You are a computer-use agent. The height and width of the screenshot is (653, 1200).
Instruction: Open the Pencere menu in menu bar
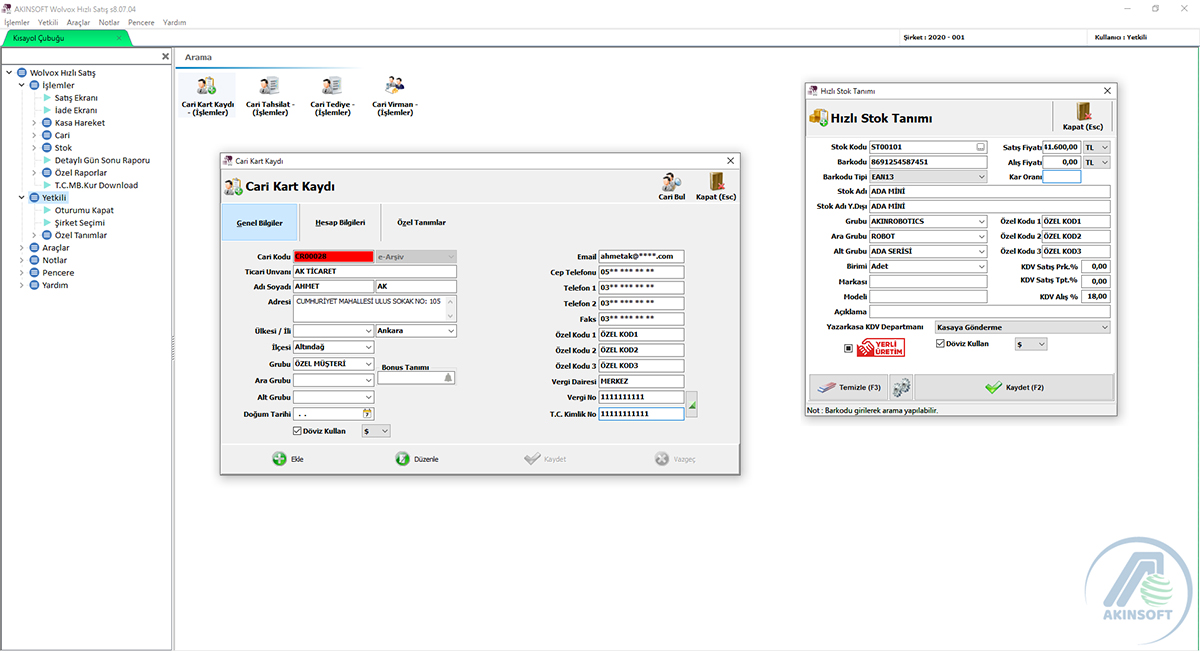pos(141,22)
